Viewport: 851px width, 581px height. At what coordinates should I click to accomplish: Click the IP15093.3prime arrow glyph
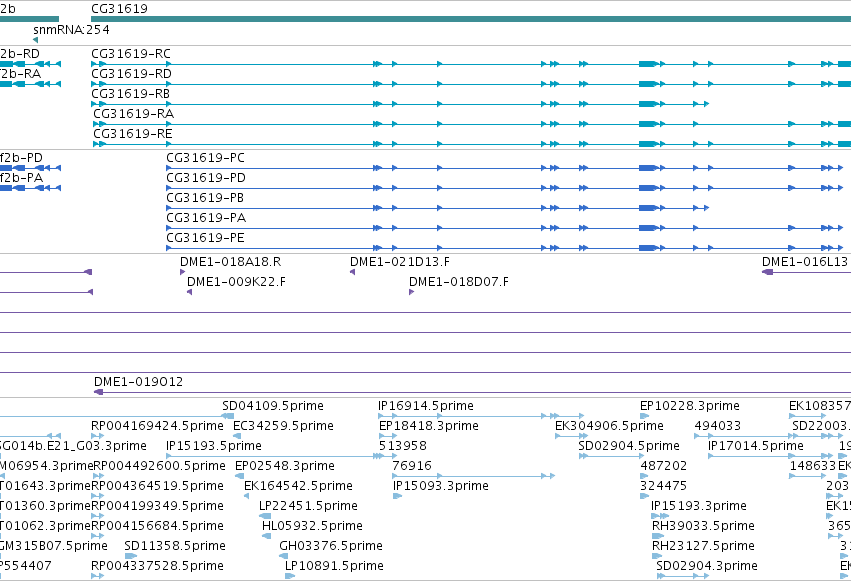point(397,496)
